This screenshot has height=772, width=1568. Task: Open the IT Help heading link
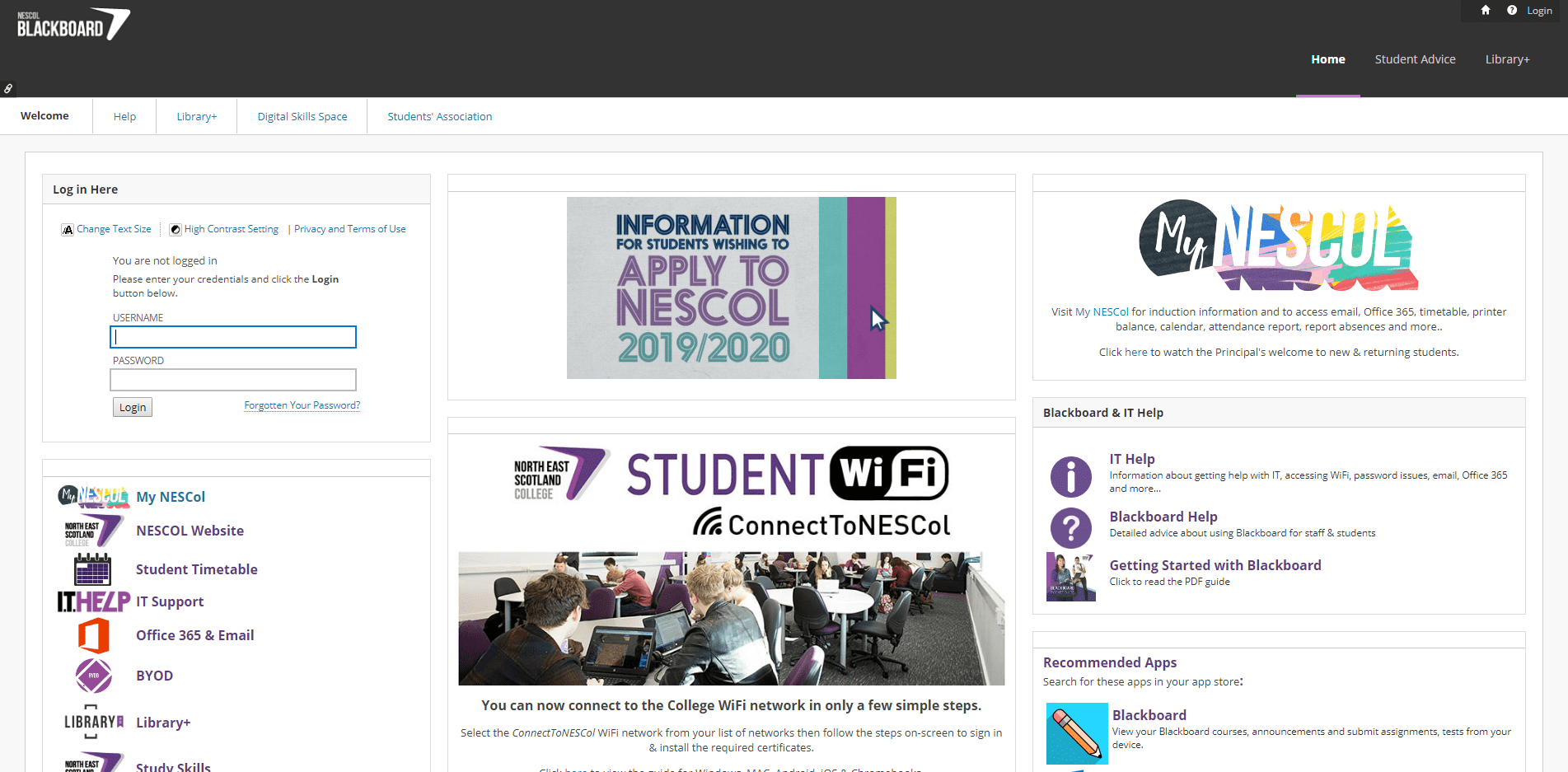point(1132,459)
